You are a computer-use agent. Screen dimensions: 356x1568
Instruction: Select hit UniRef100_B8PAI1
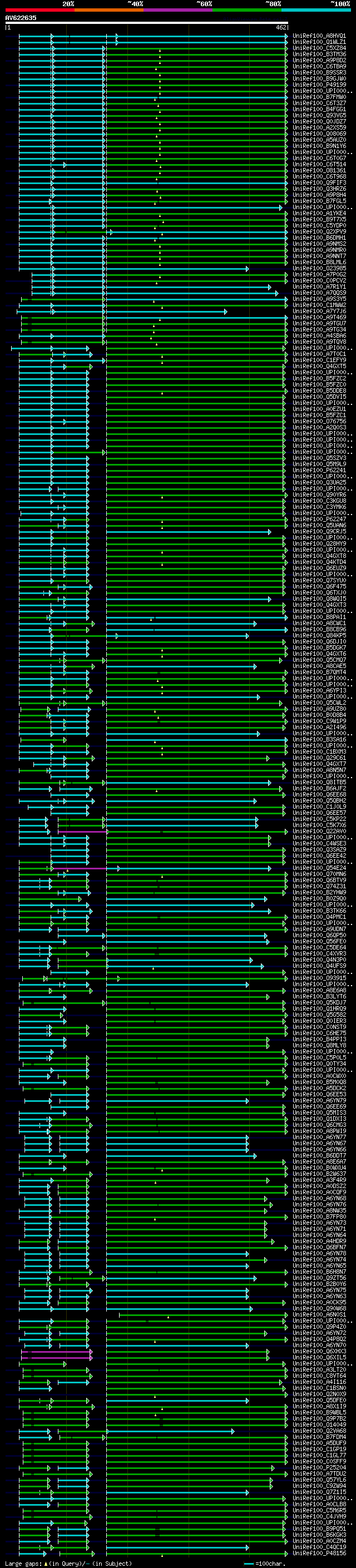click(x=319, y=617)
